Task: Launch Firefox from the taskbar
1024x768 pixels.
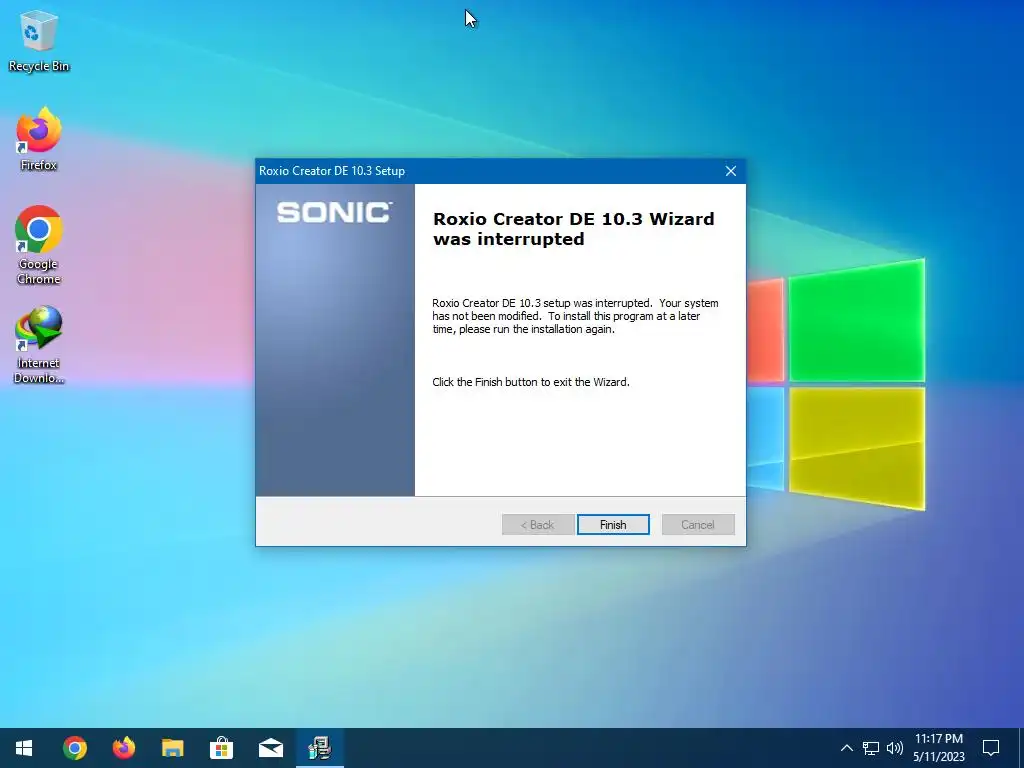Action: pos(123,748)
